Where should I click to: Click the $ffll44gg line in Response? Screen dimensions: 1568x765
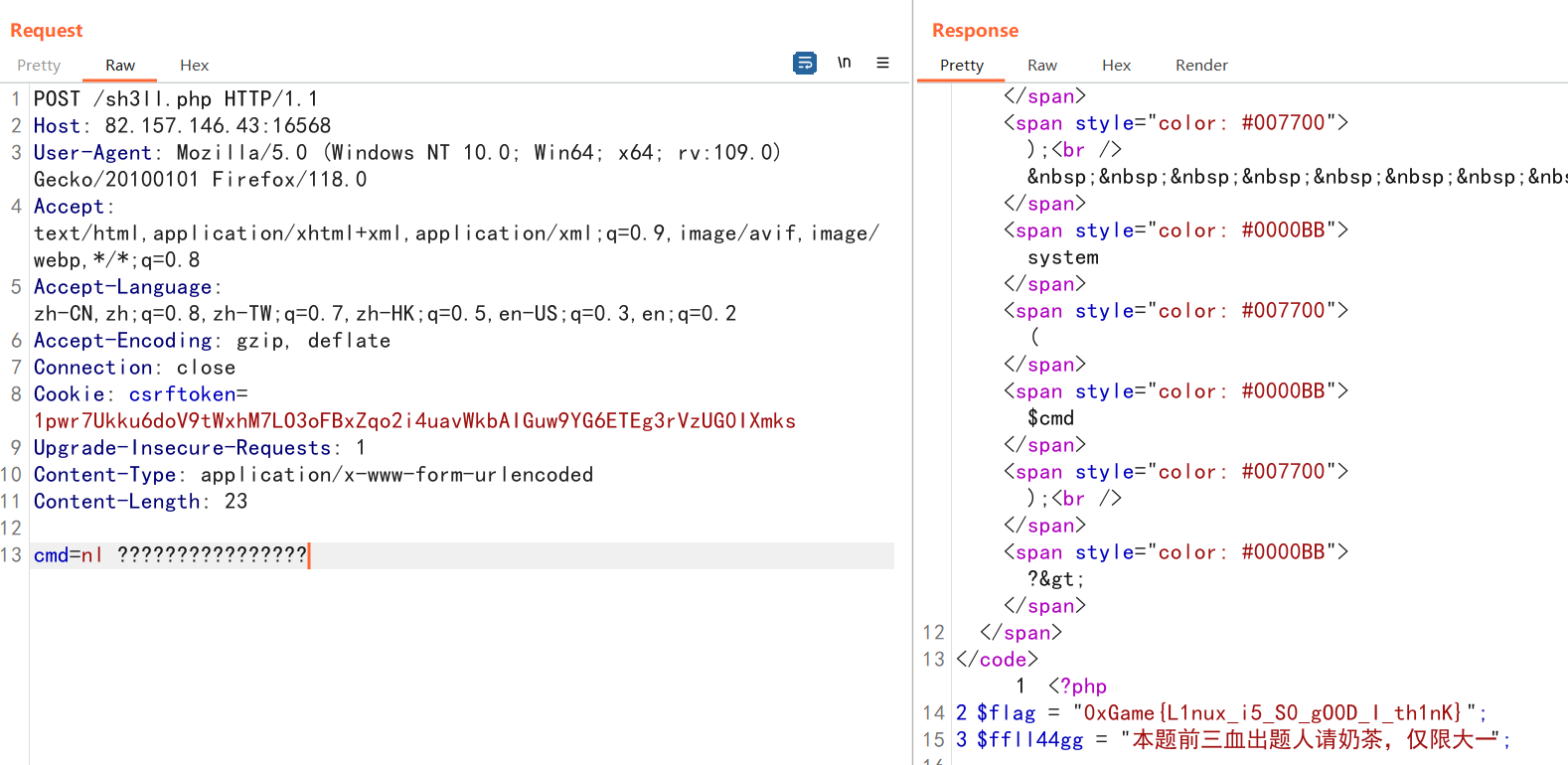(1233, 740)
